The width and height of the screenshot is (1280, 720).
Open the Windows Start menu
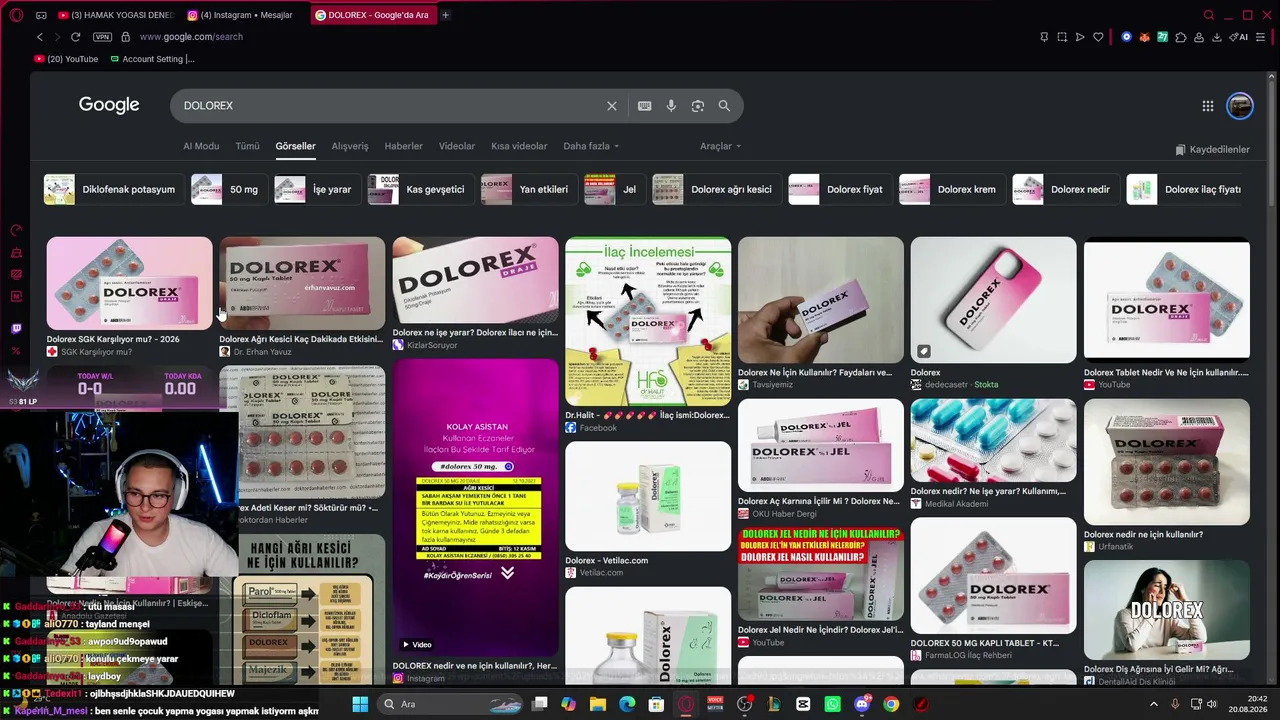coord(360,704)
